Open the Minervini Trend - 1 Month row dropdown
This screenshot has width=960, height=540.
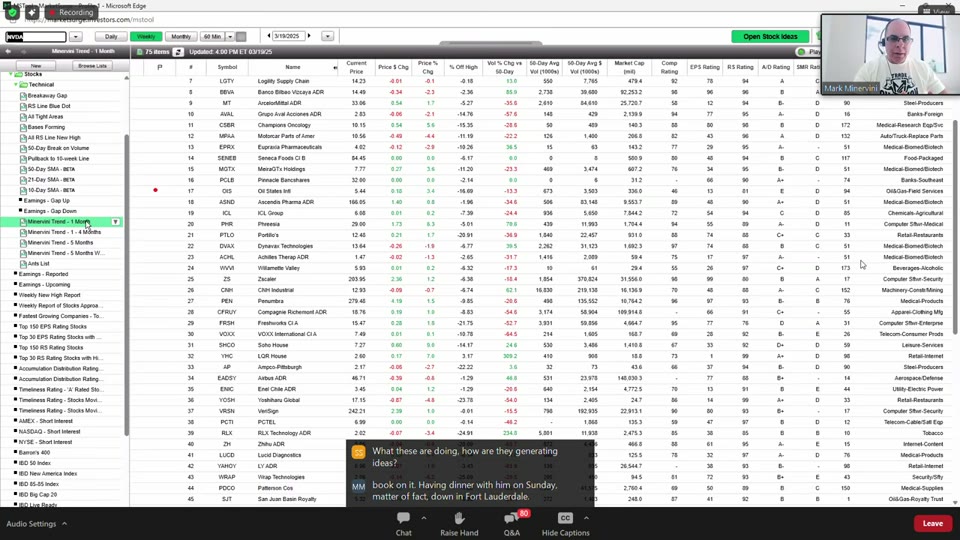tap(115, 222)
